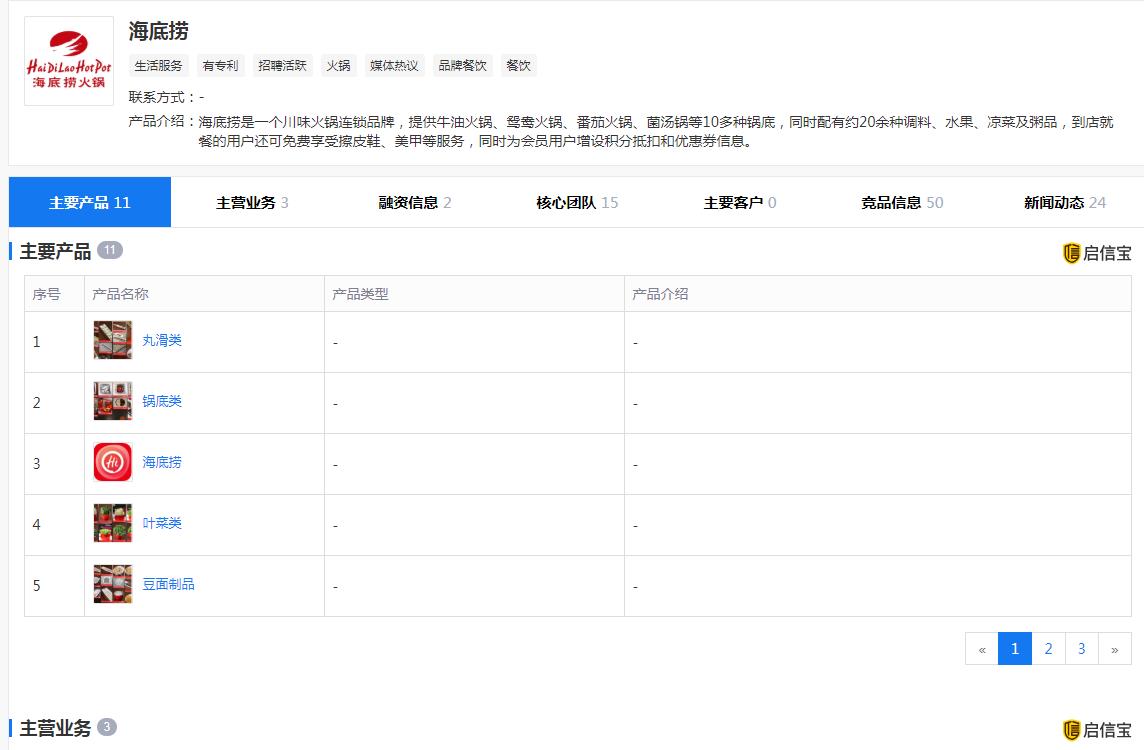Screen dimensions: 1144x750
Task: Click the 火锅 tag
Action: tap(339, 66)
